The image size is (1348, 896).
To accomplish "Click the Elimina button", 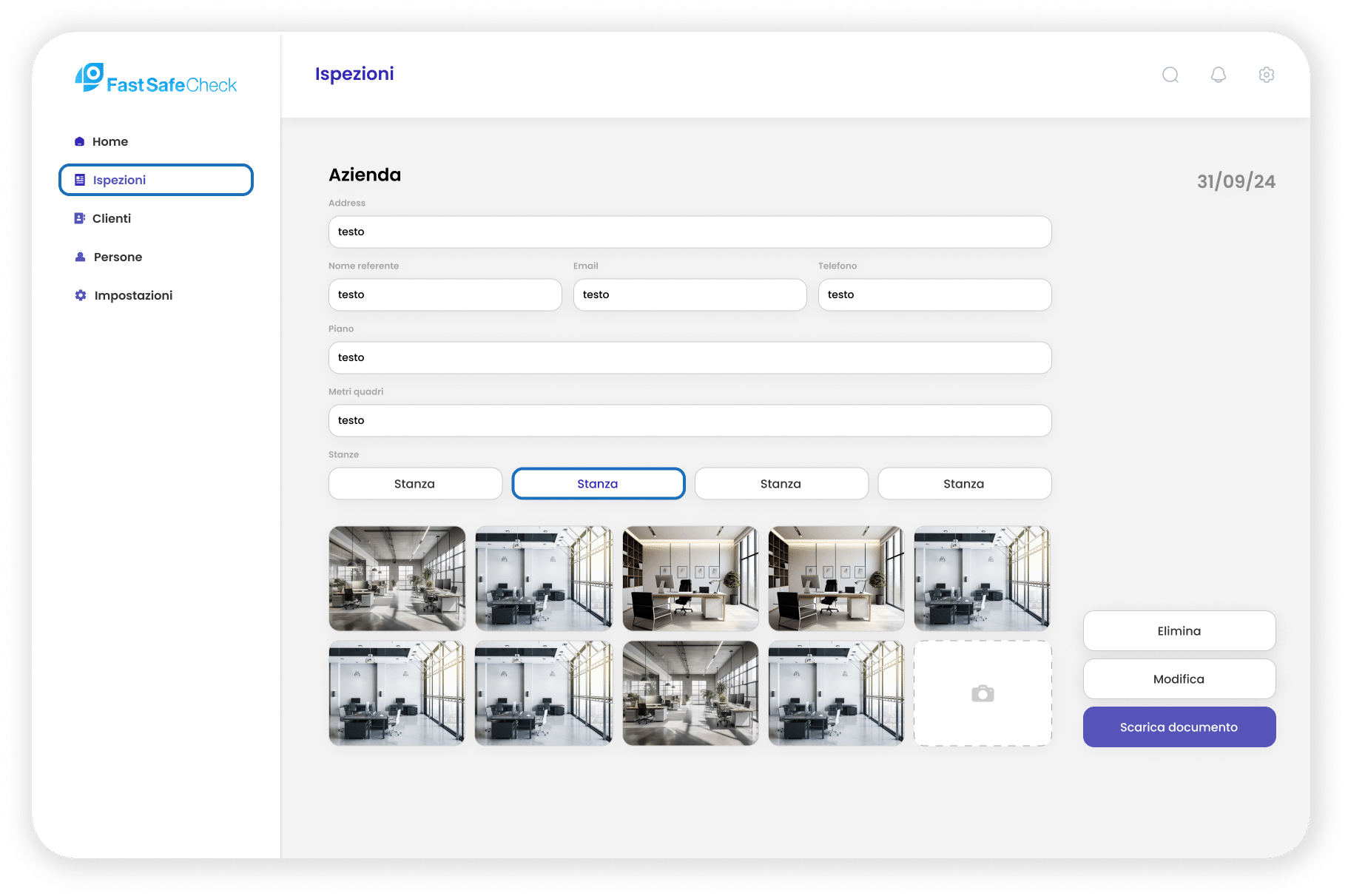I will (1179, 630).
